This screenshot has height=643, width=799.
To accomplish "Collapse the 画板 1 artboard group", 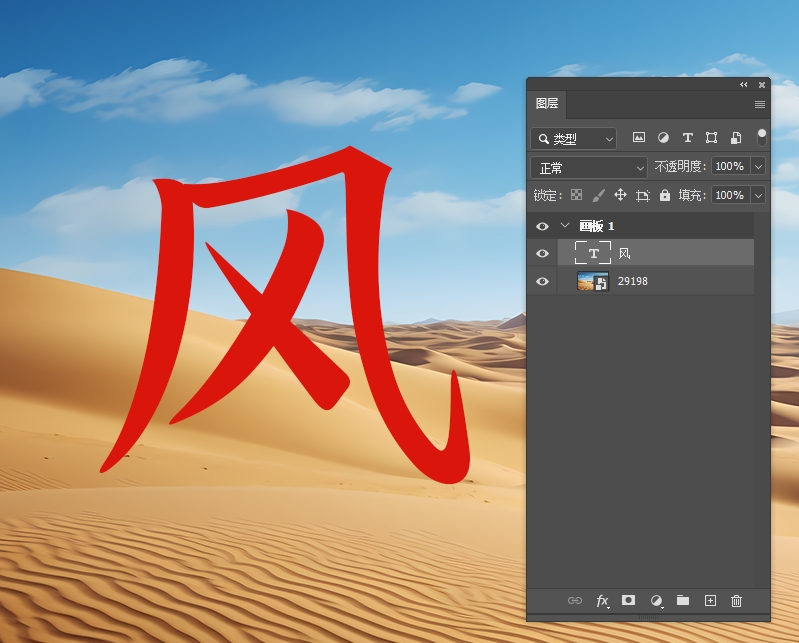I will click(565, 225).
